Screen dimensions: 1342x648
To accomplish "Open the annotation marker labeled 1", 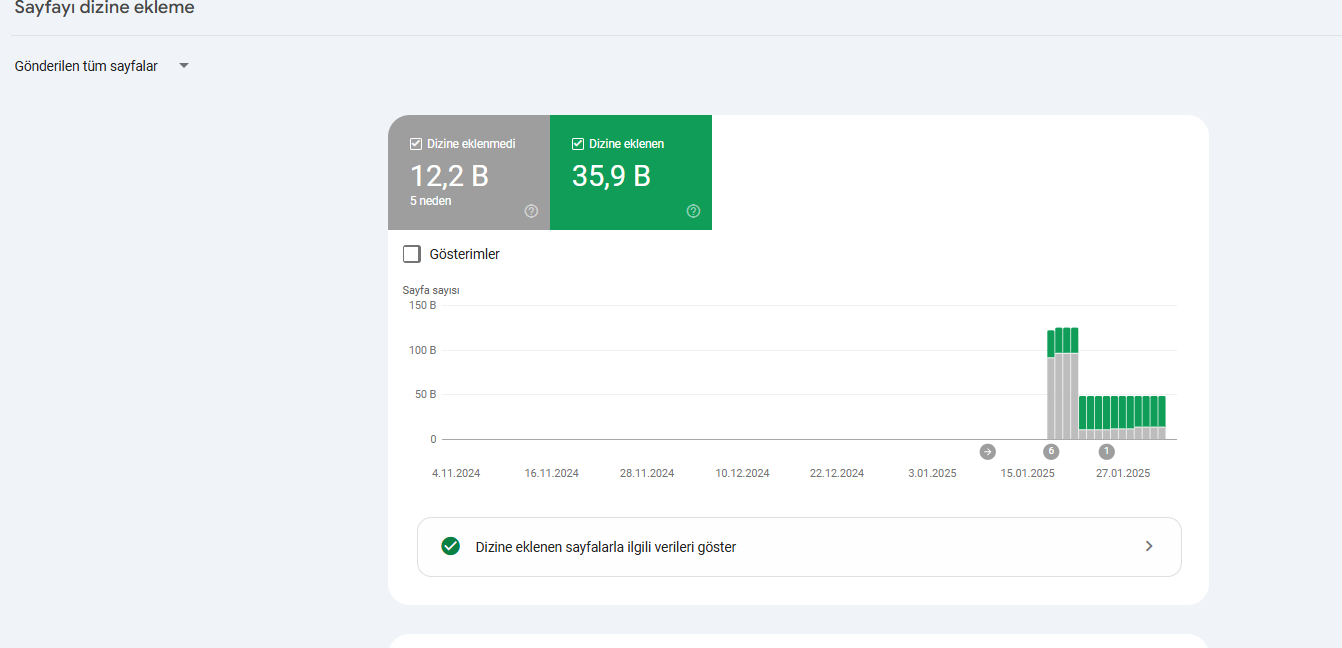I will point(1106,451).
